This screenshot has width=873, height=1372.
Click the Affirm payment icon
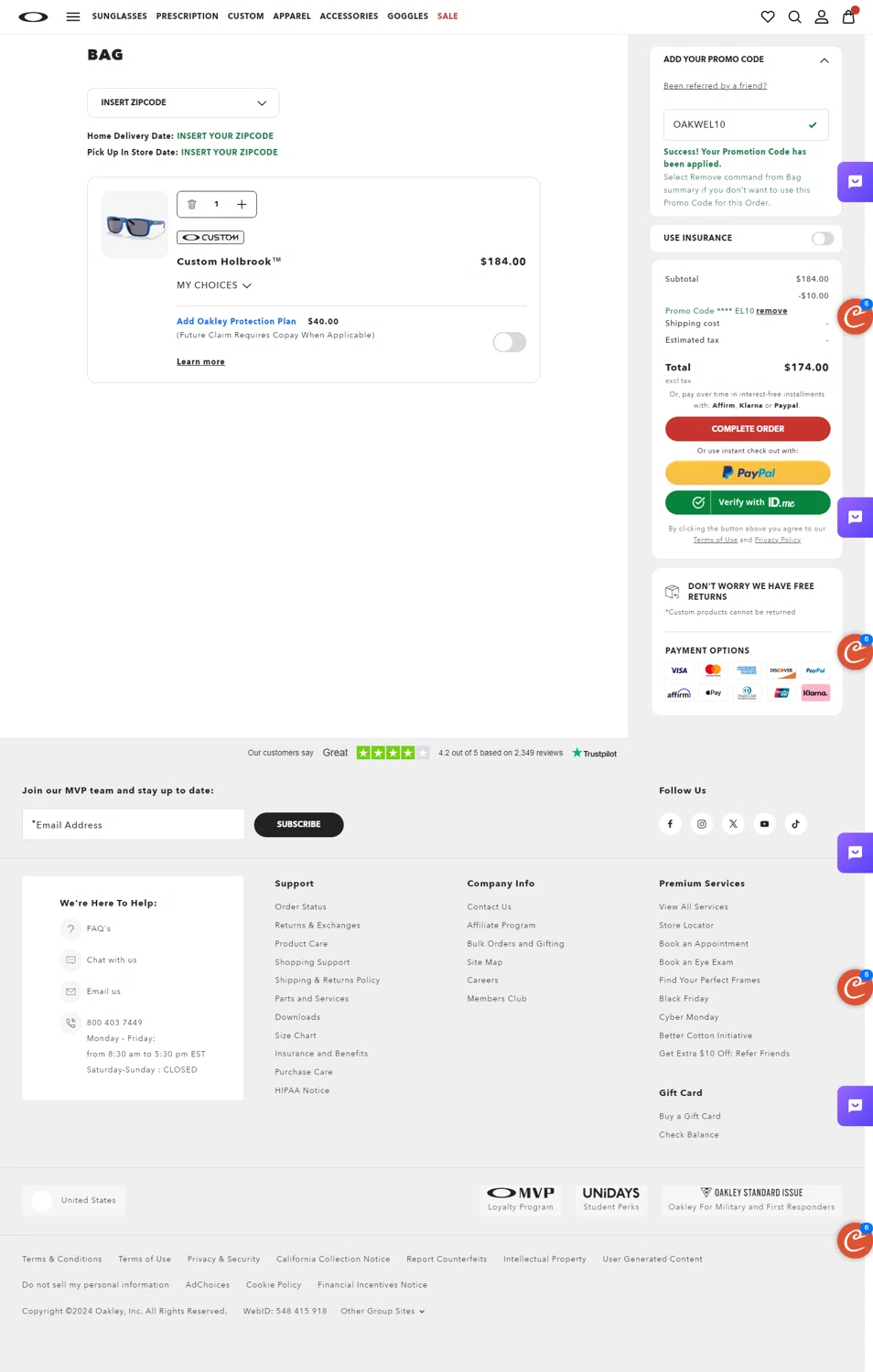pos(679,693)
